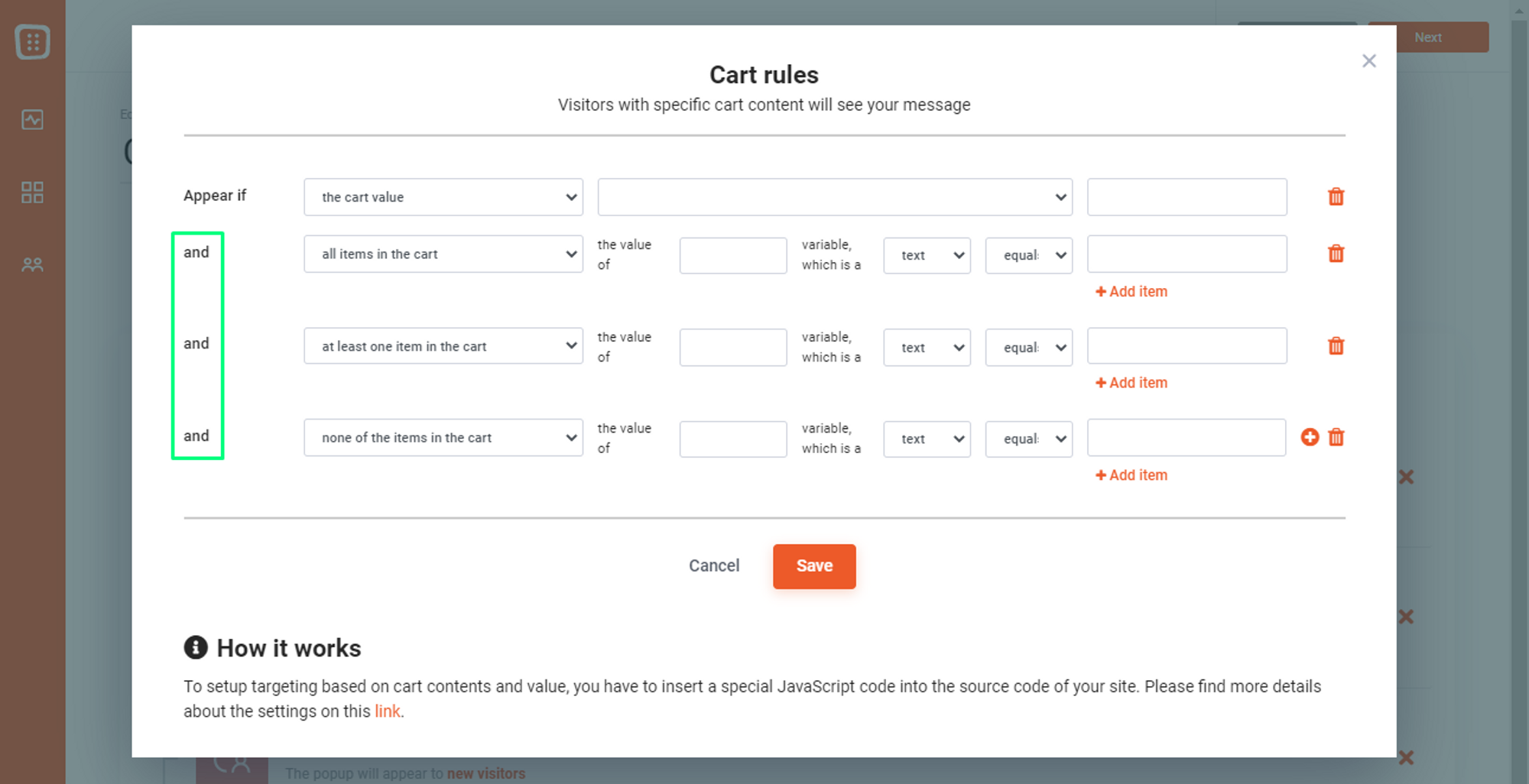Select the audience icon in the sidebar
Screen dimensions: 1529x784
31,264
